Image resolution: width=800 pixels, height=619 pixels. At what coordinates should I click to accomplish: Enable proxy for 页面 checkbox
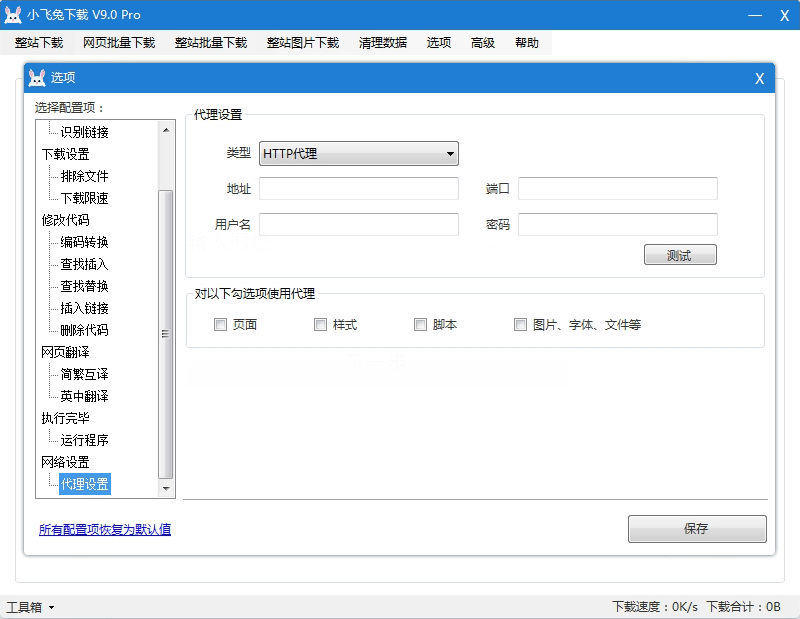coord(220,324)
